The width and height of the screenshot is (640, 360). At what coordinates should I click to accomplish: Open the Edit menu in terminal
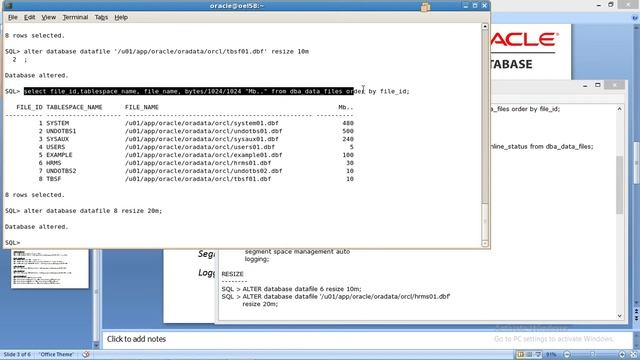29,17
